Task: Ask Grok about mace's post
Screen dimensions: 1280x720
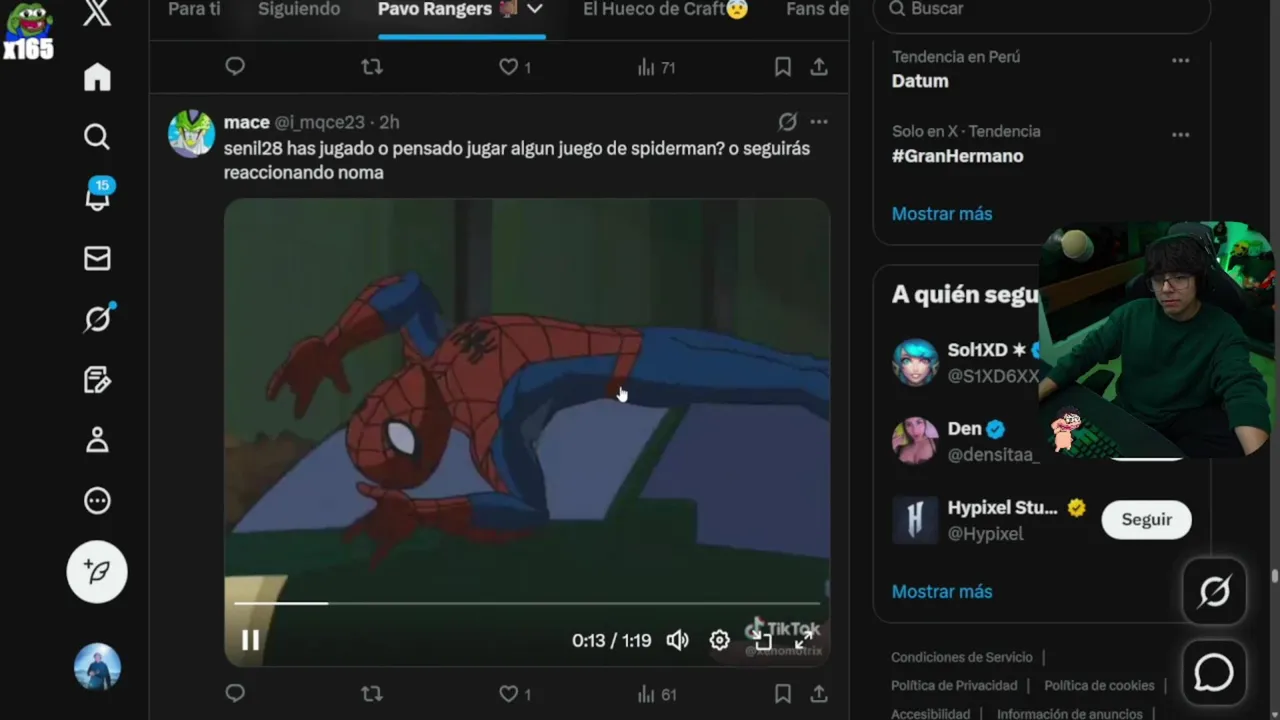Action: pos(788,122)
